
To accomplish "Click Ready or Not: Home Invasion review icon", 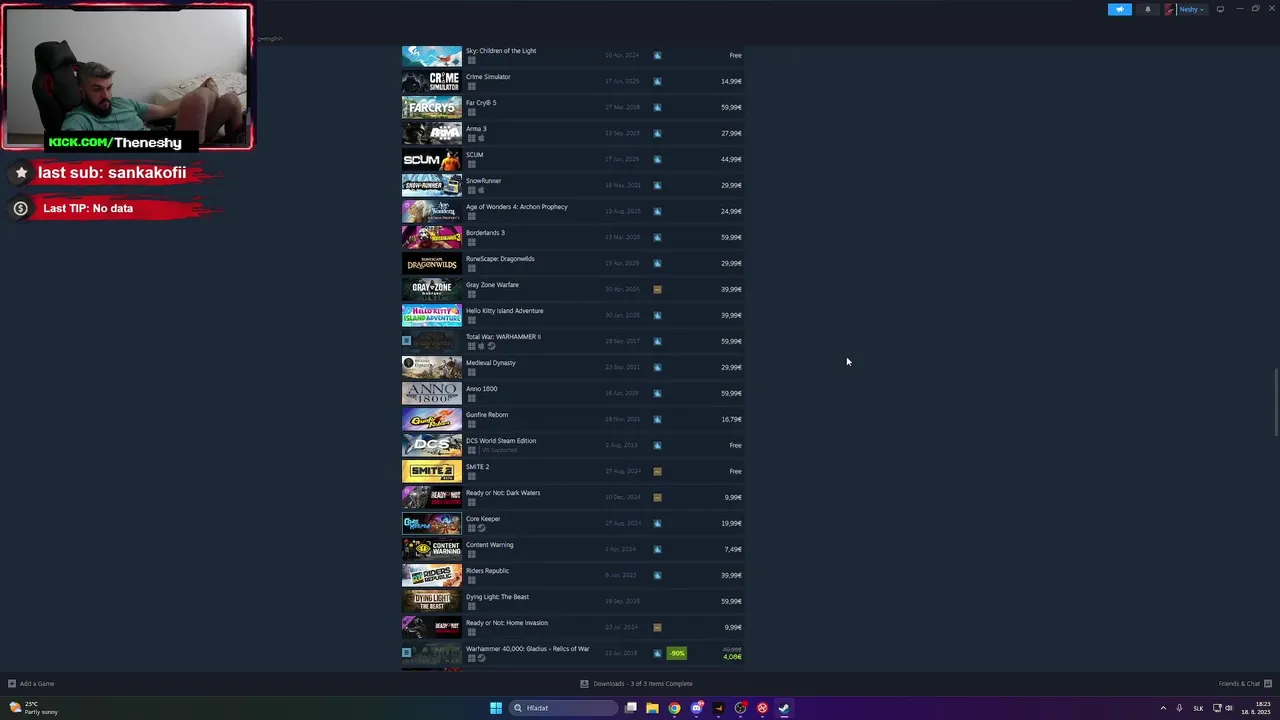I will tap(657, 627).
